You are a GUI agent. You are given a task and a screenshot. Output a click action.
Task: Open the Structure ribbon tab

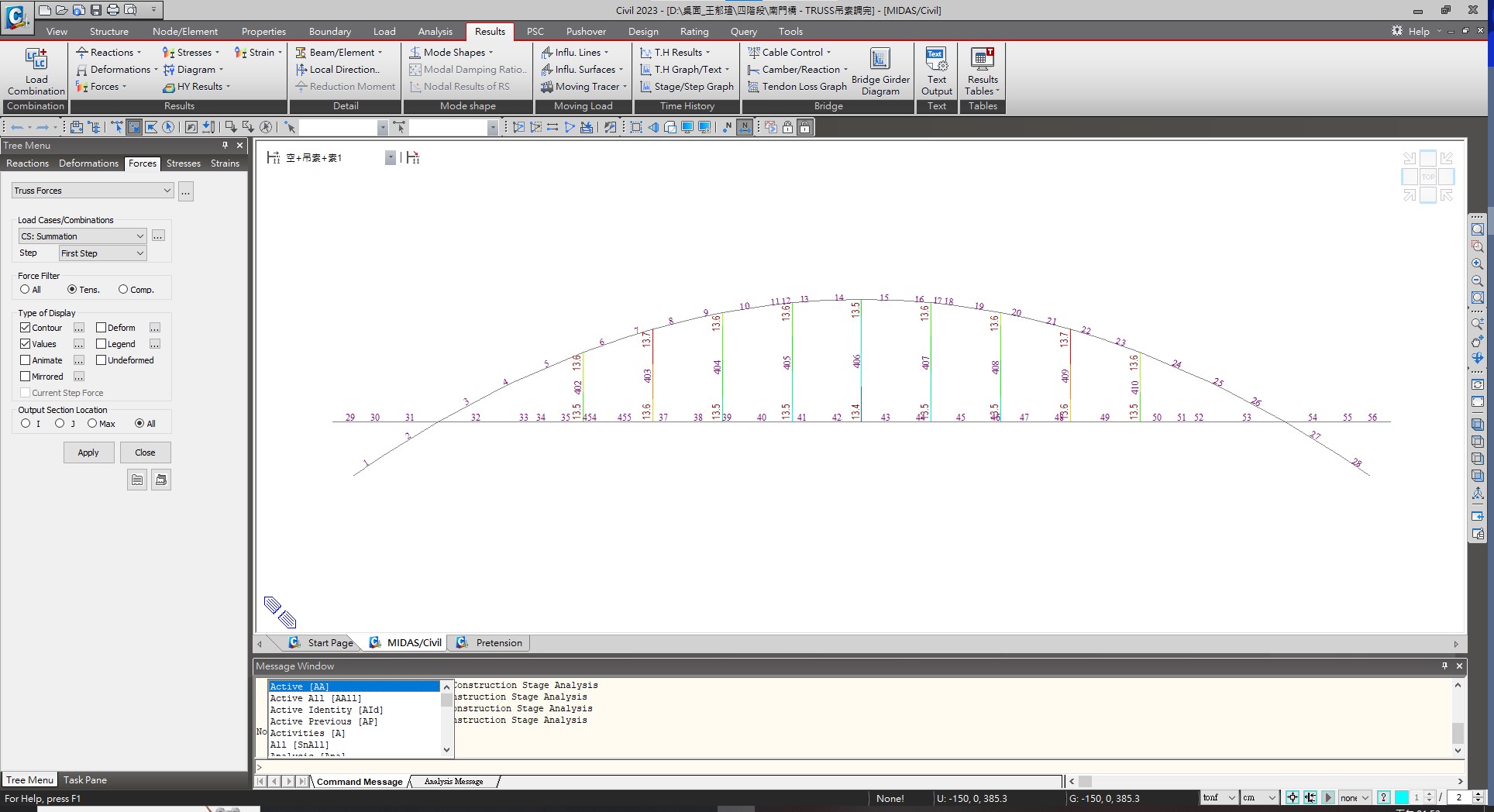(x=108, y=32)
